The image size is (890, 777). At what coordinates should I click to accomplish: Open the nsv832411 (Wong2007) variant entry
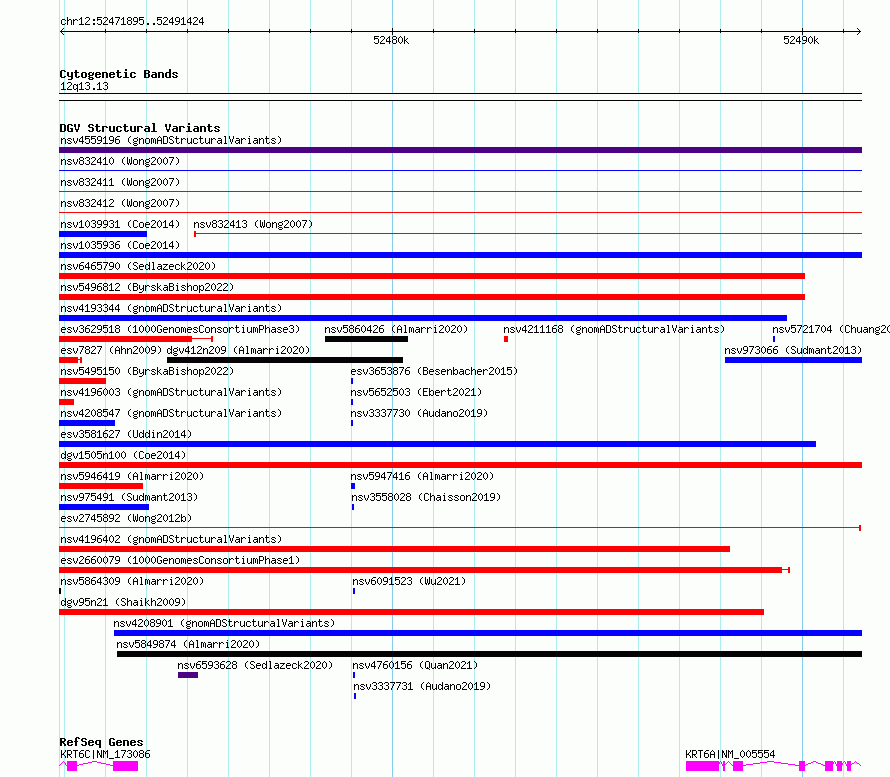(x=120, y=182)
